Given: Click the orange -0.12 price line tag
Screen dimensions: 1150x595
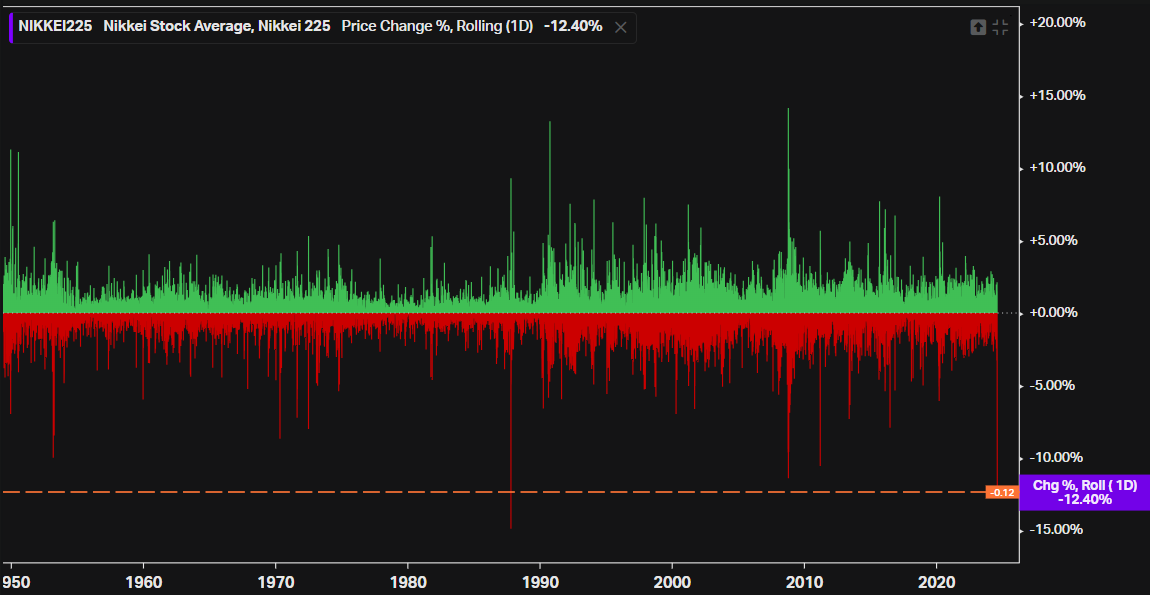Looking at the screenshot, I should [x=1002, y=492].
